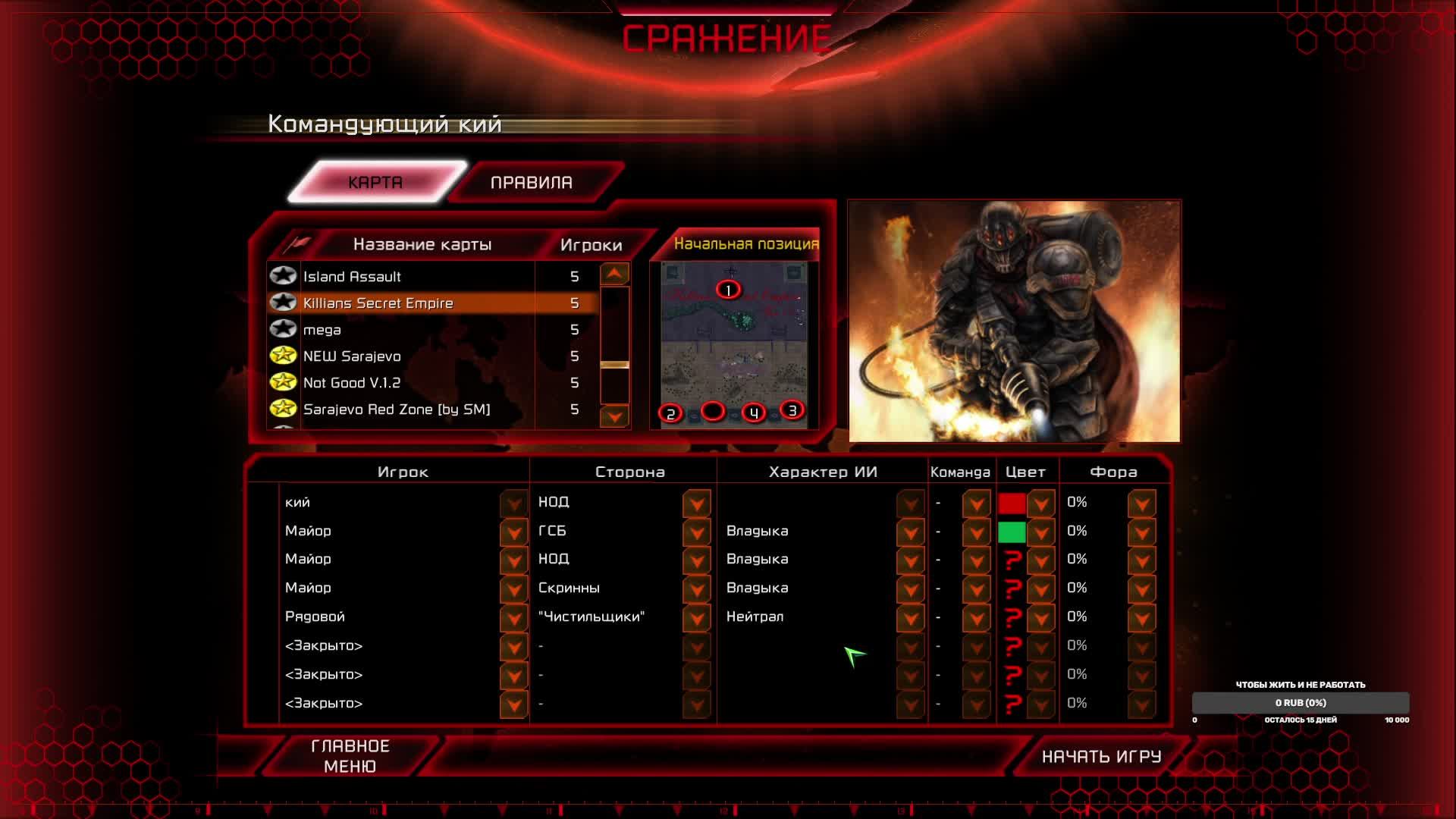1456x819 pixels.
Task: Click the Скринны faction star icon for third Майор
Action: tap(697, 587)
